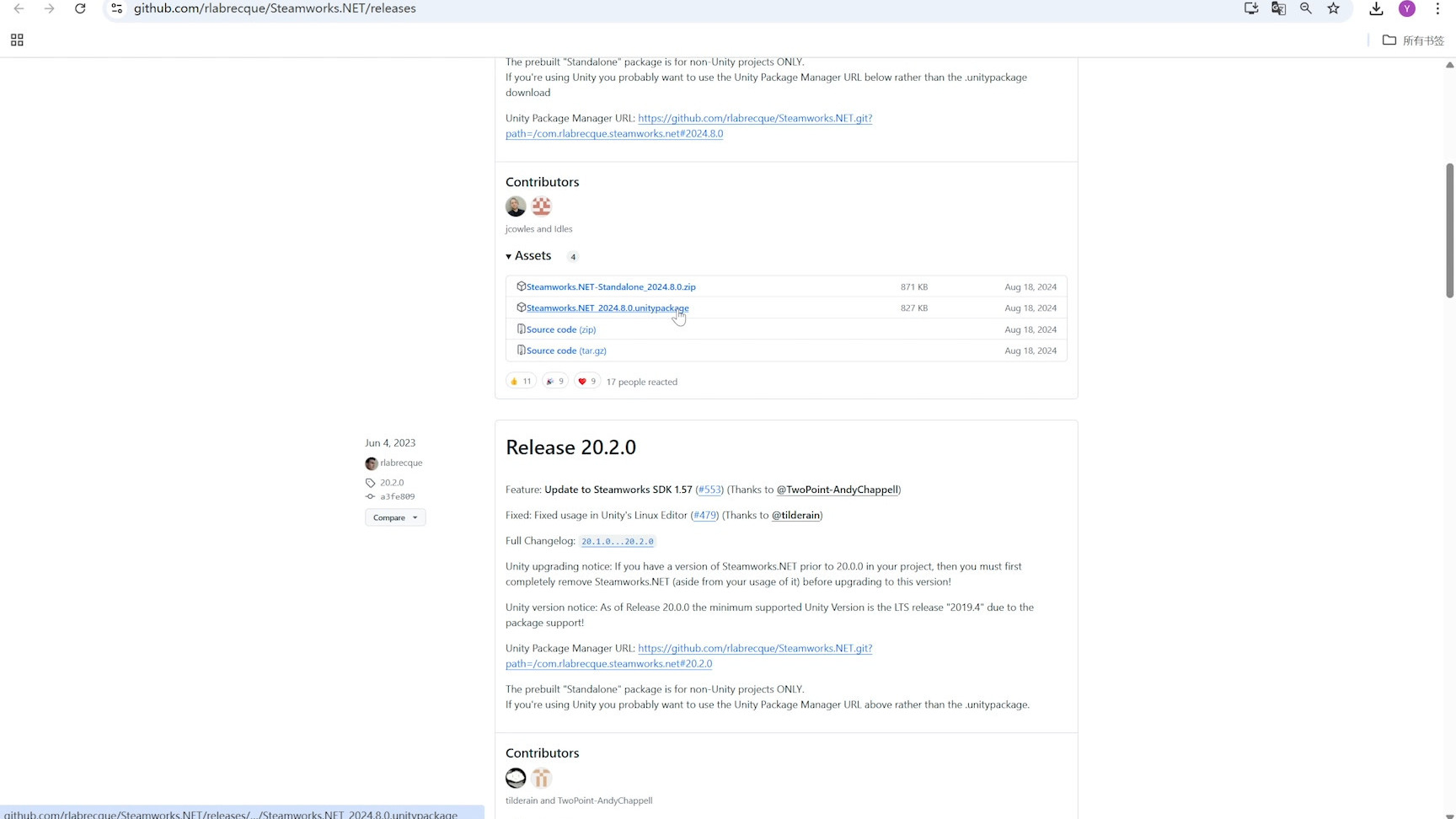The width and height of the screenshot is (1456, 819).
Task: Click the page vertical scrollbar thumb
Action: tap(1450, 230)
